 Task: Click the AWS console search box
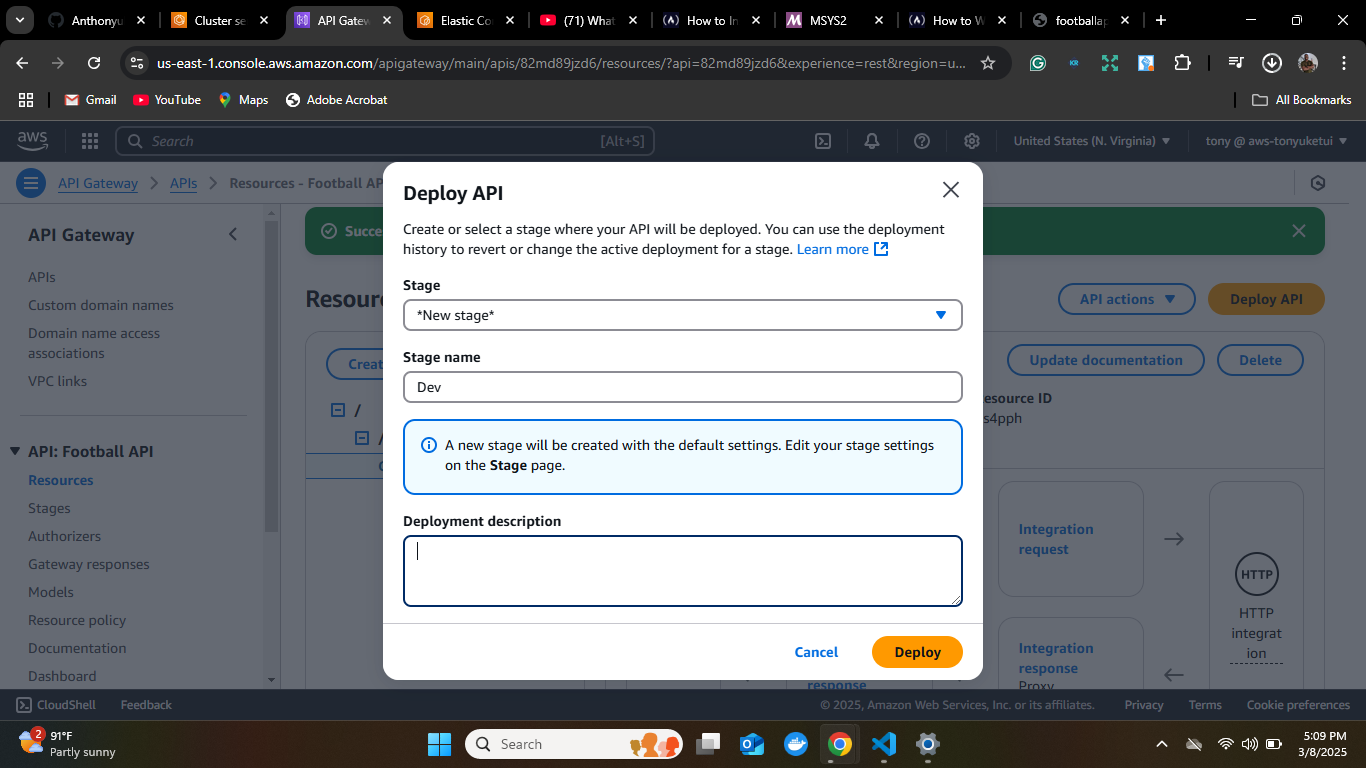pos(385,141)
